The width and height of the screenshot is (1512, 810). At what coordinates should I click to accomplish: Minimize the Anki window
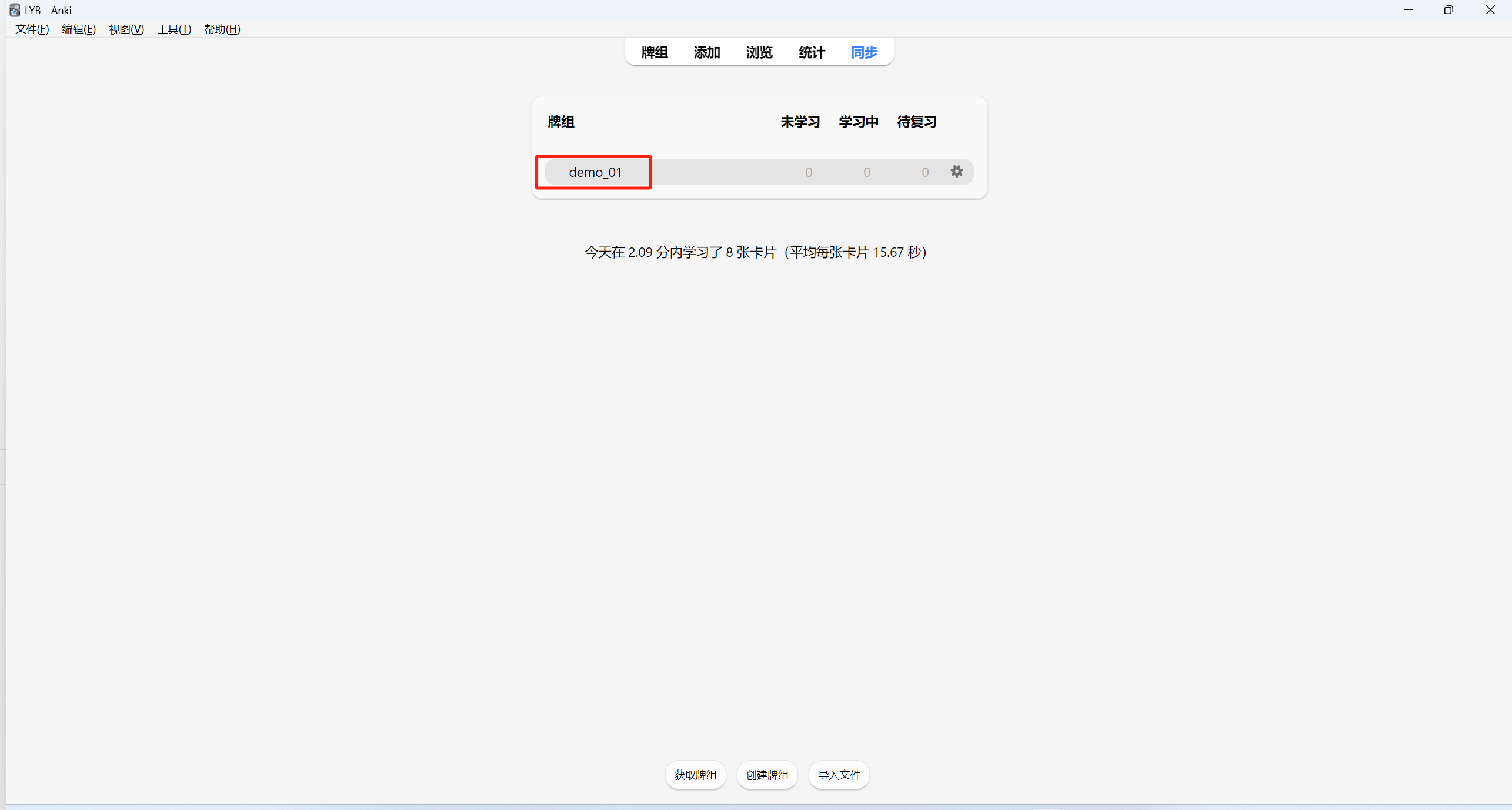pos(1408,10)
